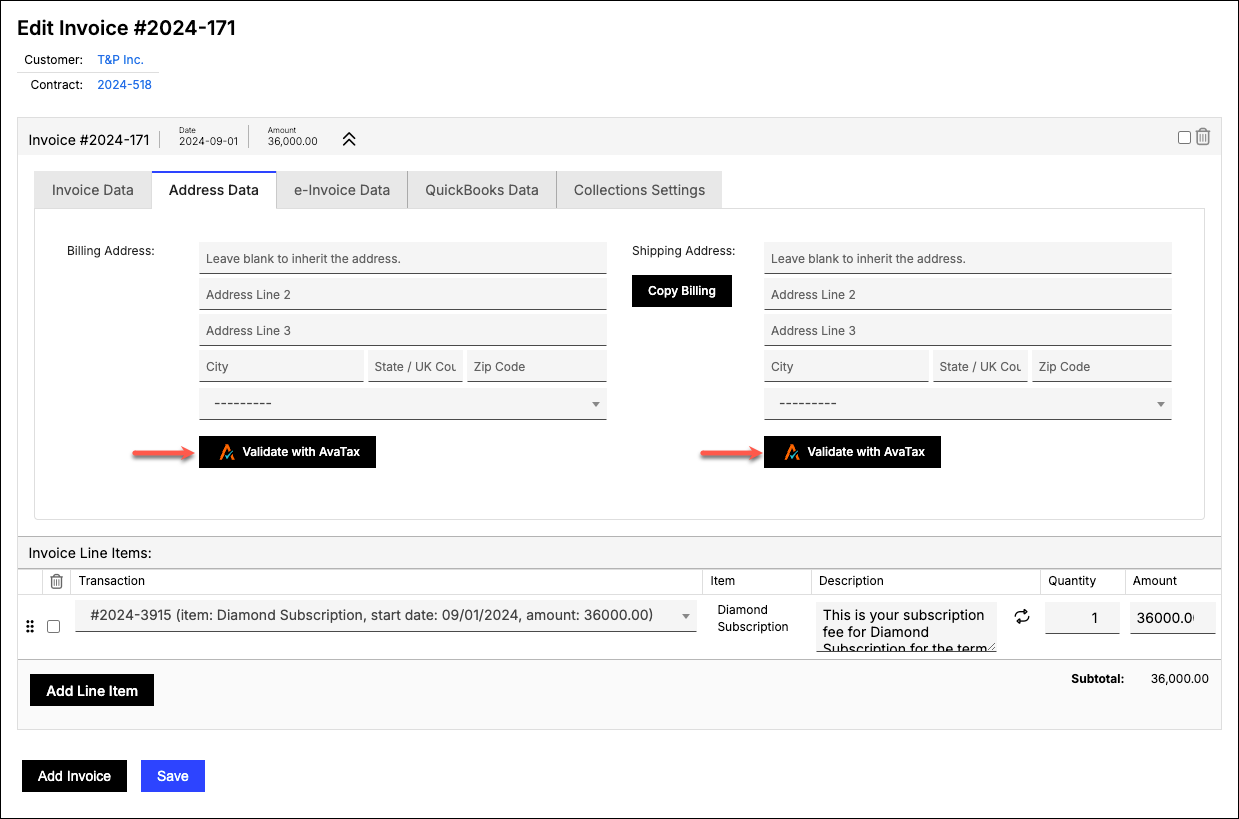Focus billing Address Line 3 field

(x=403, y=330)
